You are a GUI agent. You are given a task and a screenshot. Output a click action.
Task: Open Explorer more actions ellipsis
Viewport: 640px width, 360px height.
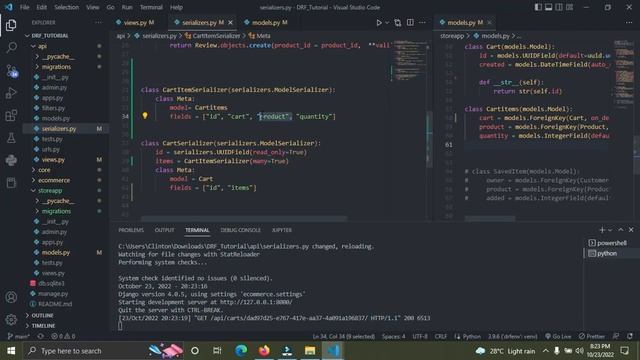coord(98,22)
